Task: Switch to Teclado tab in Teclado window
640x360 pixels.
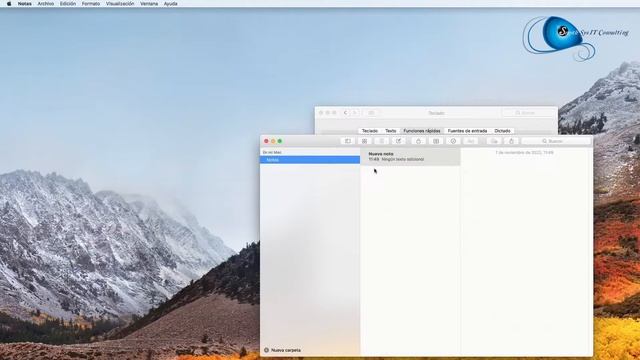Action: click(370, 131)
